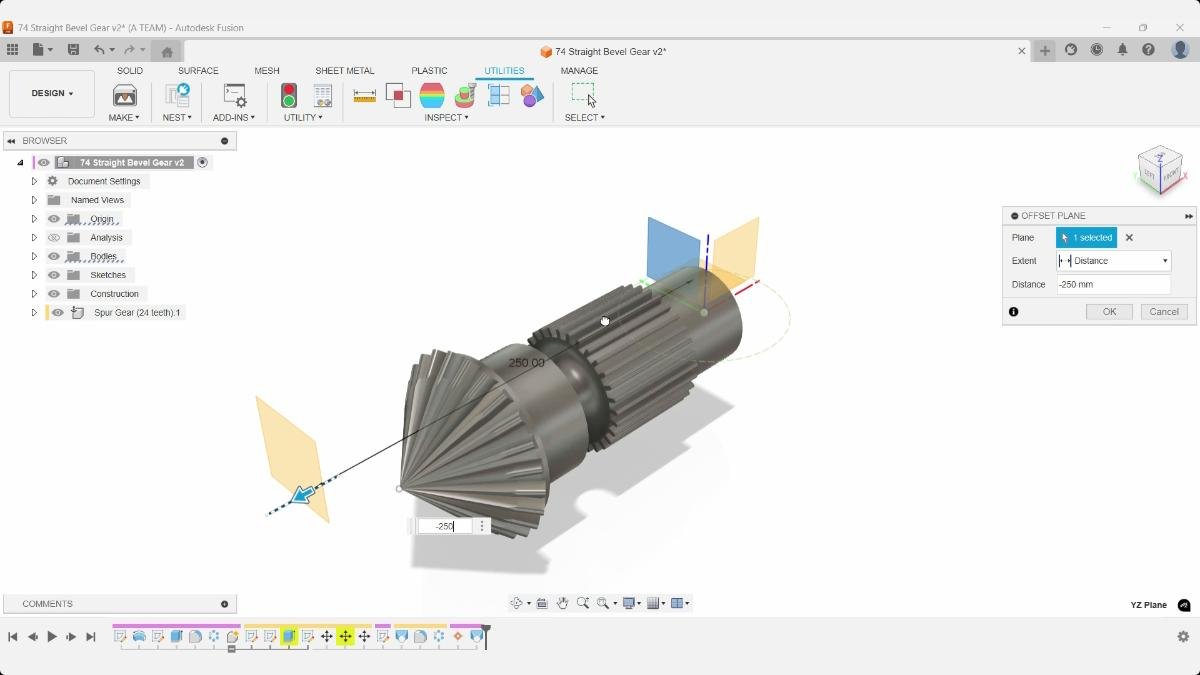The width and height of the screenshot is (1200, 675).
Task: Switch to the MESH tab
Action: (267, 71)
